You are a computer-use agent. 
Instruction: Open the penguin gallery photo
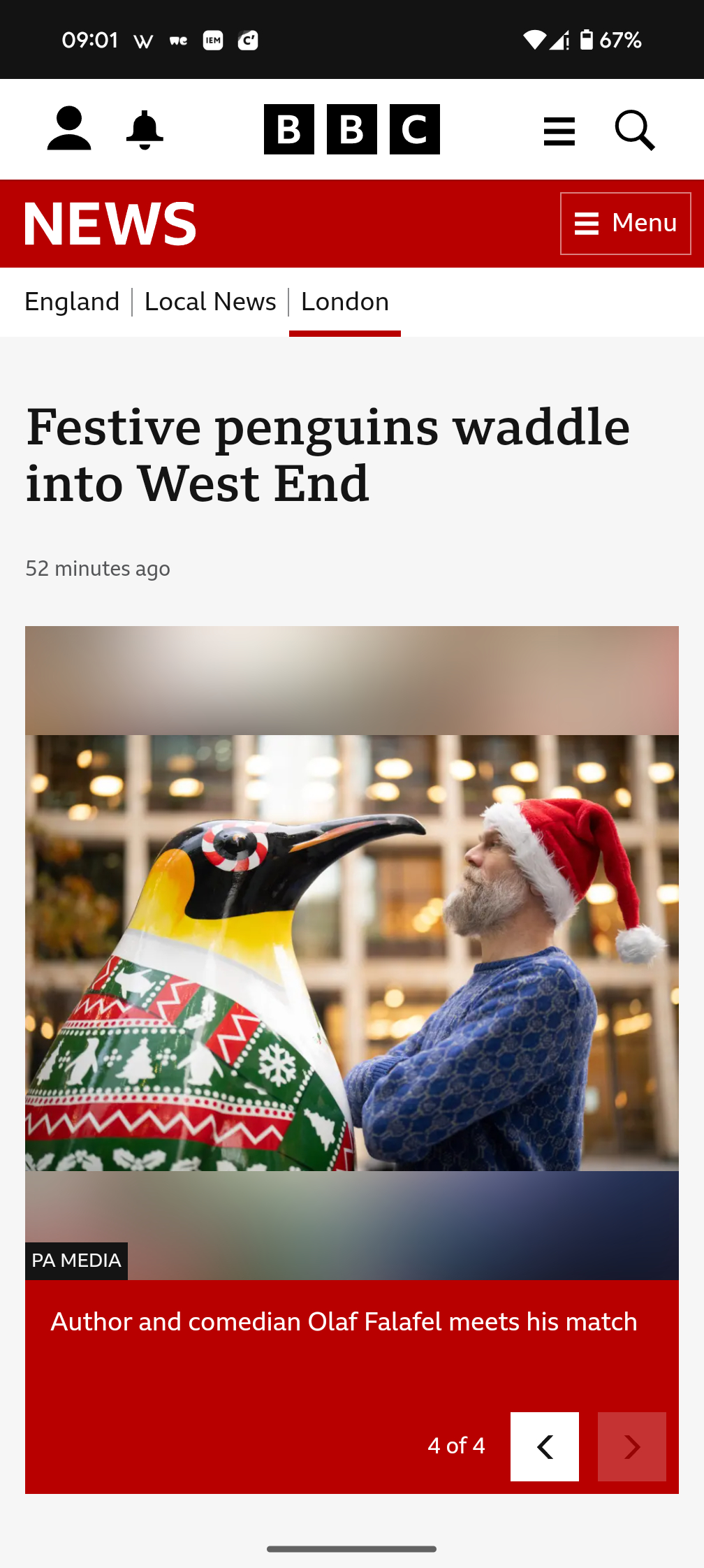pos(352,952)
